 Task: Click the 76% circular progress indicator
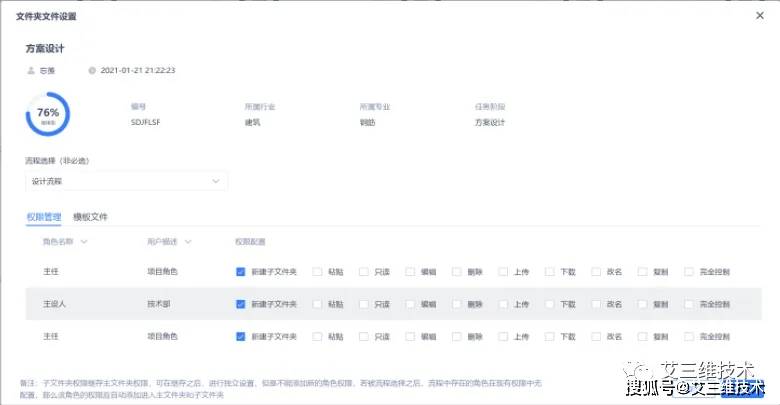(x=48, y=114)
